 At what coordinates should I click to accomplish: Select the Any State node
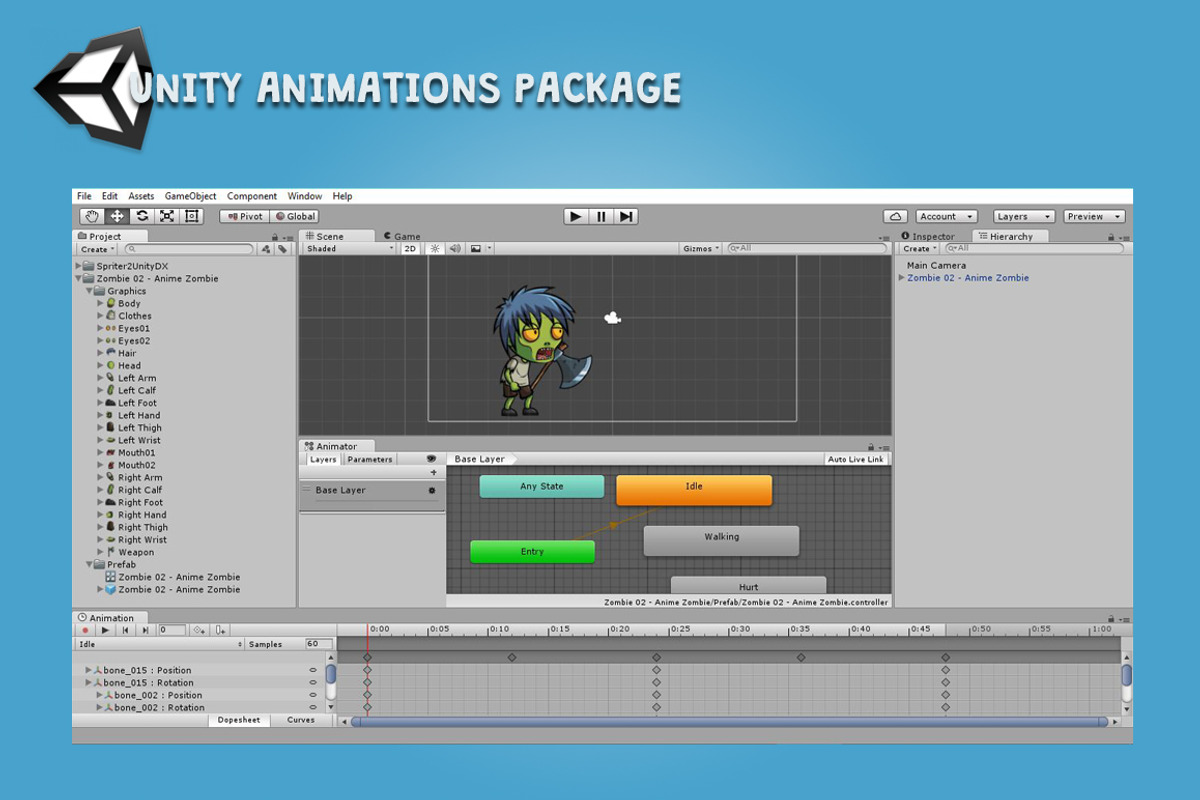(x=542, y=486)
